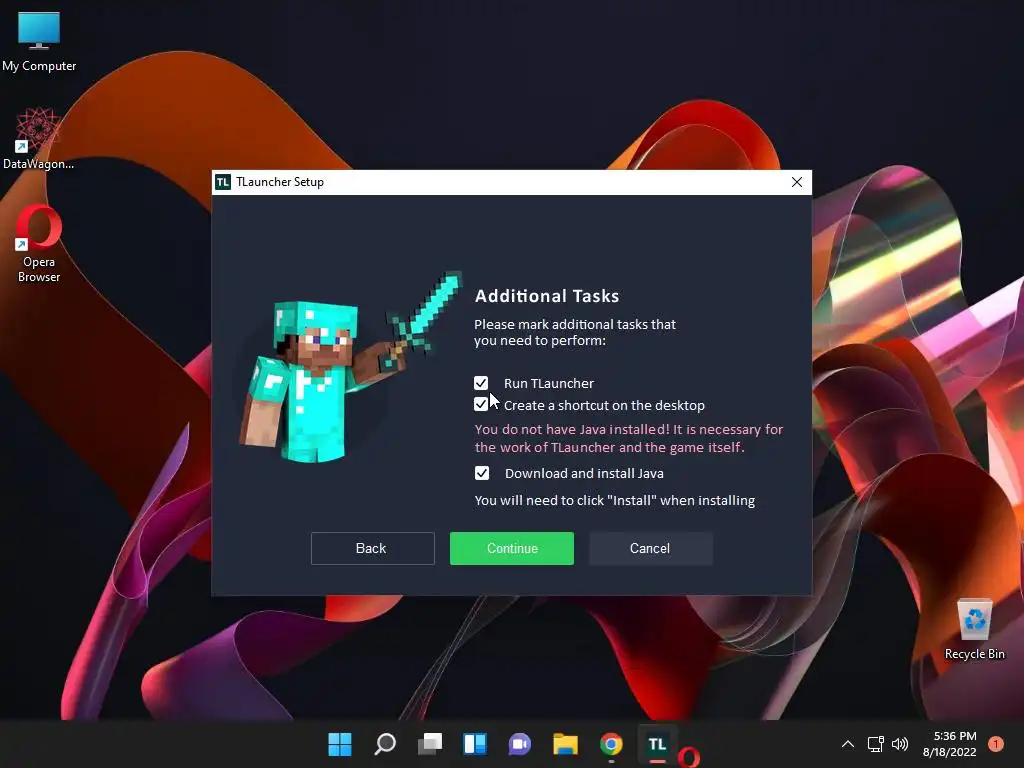Cancel the TLauncher setup
The image size is (1024, 768).
pyautogui.click(x=650, y=549)
